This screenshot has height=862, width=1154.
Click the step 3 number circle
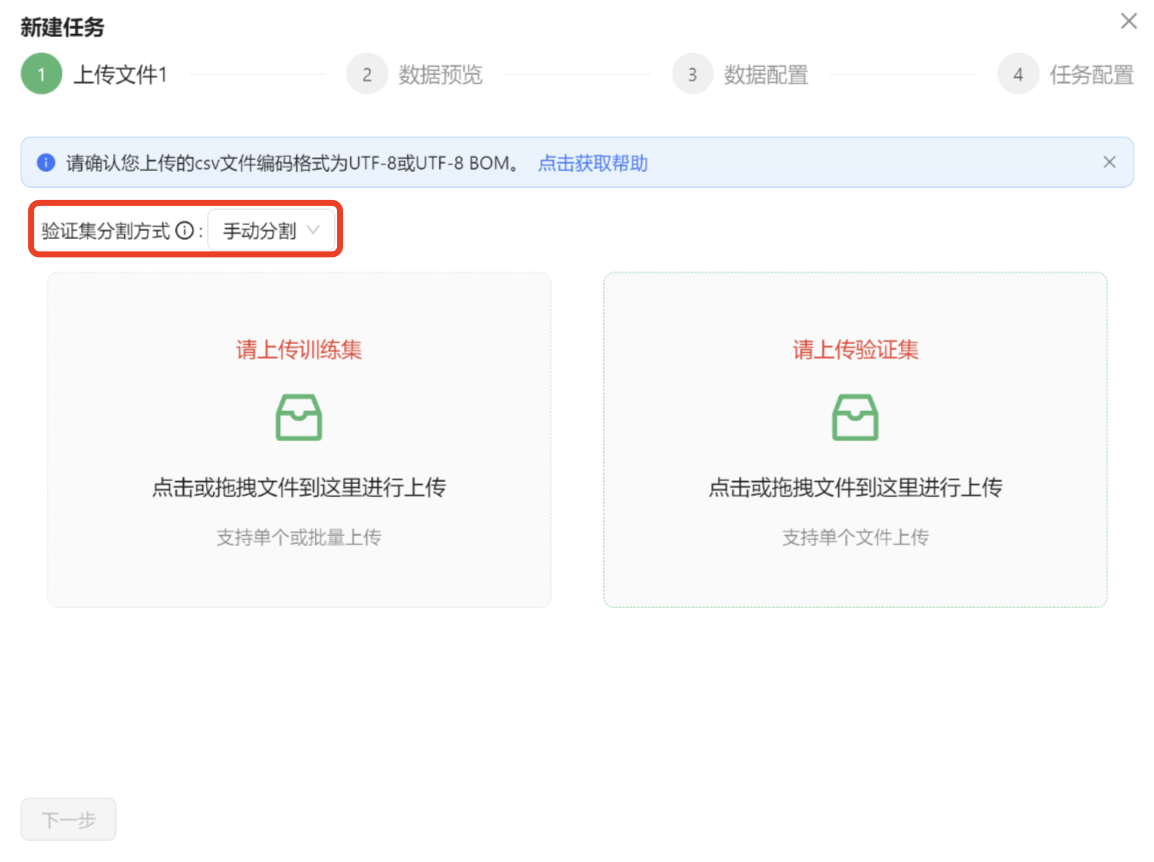click(x=692, y=75)
